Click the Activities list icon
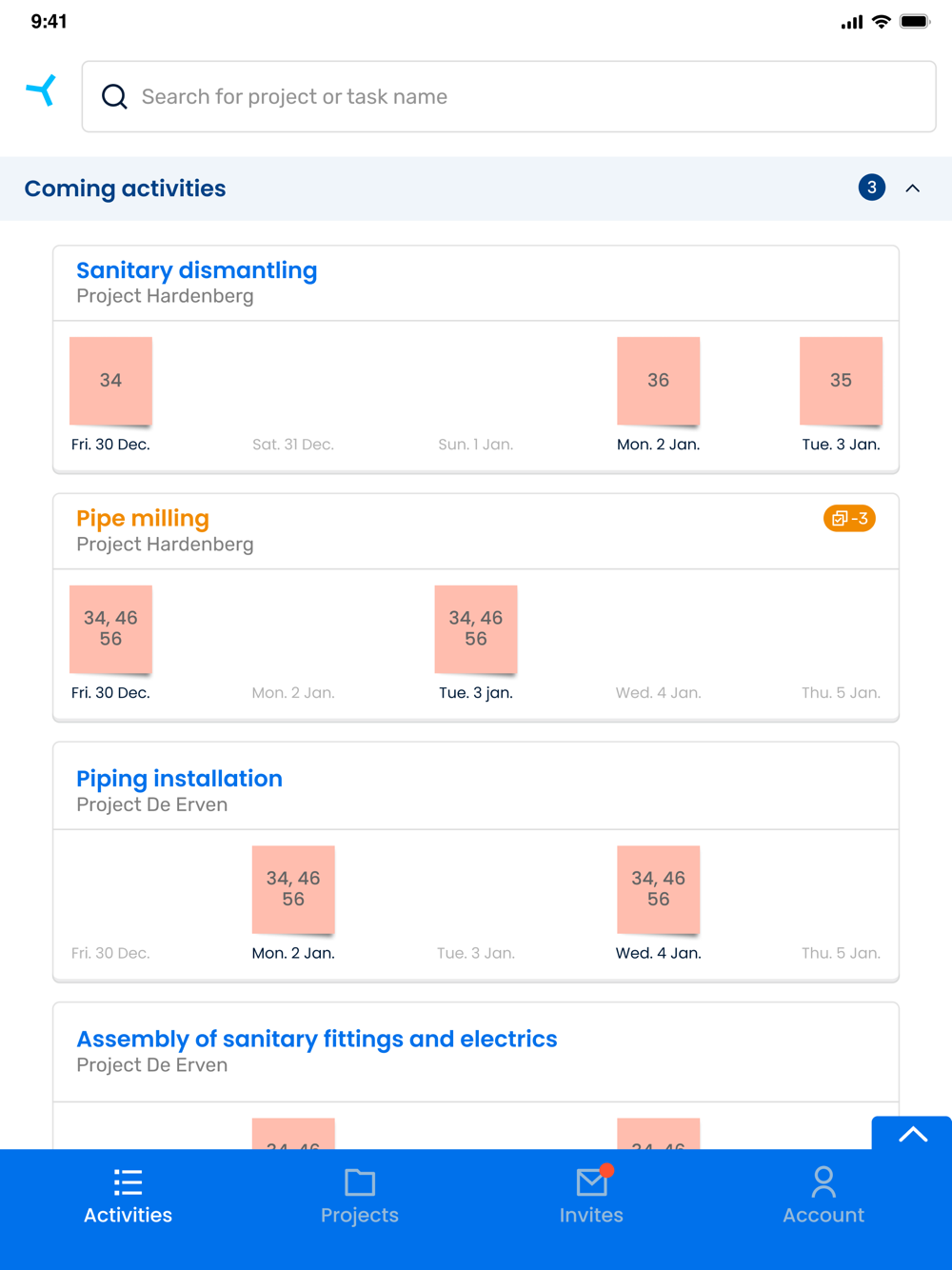Image resolution: width=952 pixels, height=1270 pixels. coord(128,1182)
